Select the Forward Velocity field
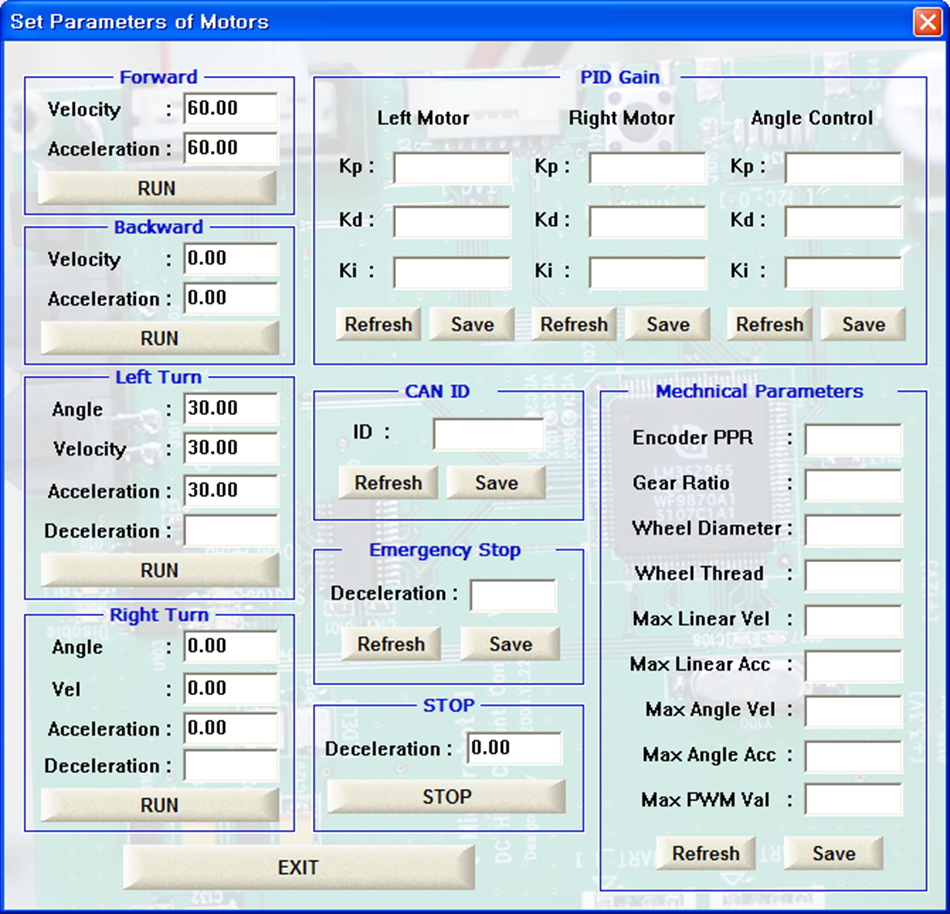950x914 pixels. pos(231,108)
